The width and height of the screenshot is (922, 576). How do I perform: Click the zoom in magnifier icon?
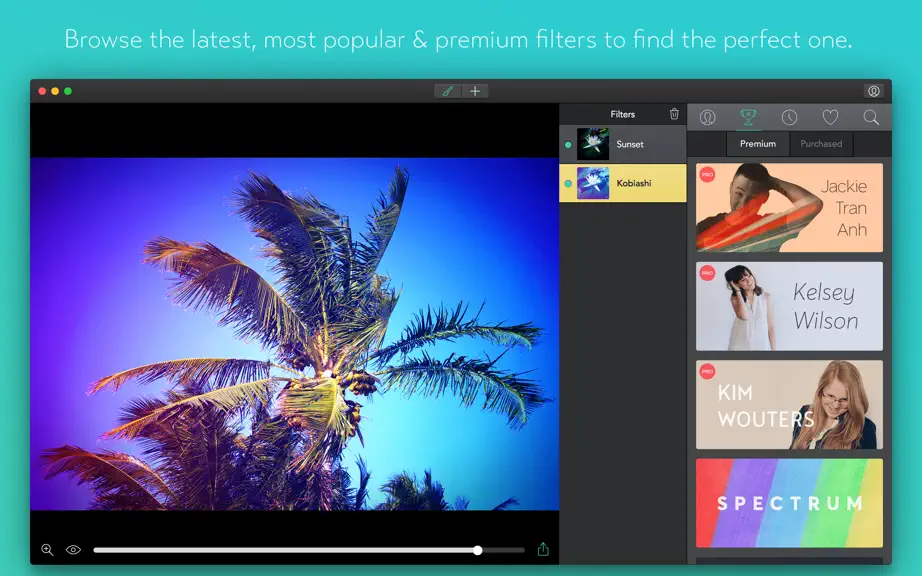coord(48,550)
